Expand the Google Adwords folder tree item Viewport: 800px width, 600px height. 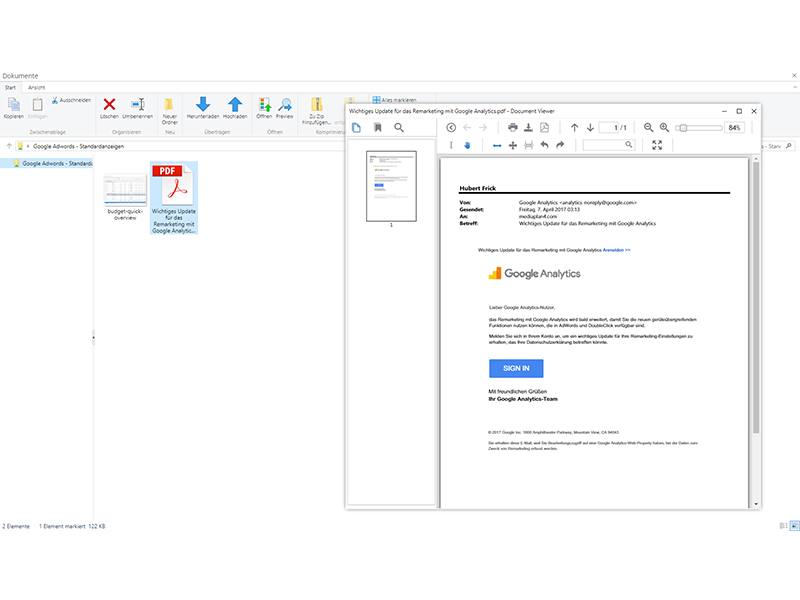coord(6,163)
